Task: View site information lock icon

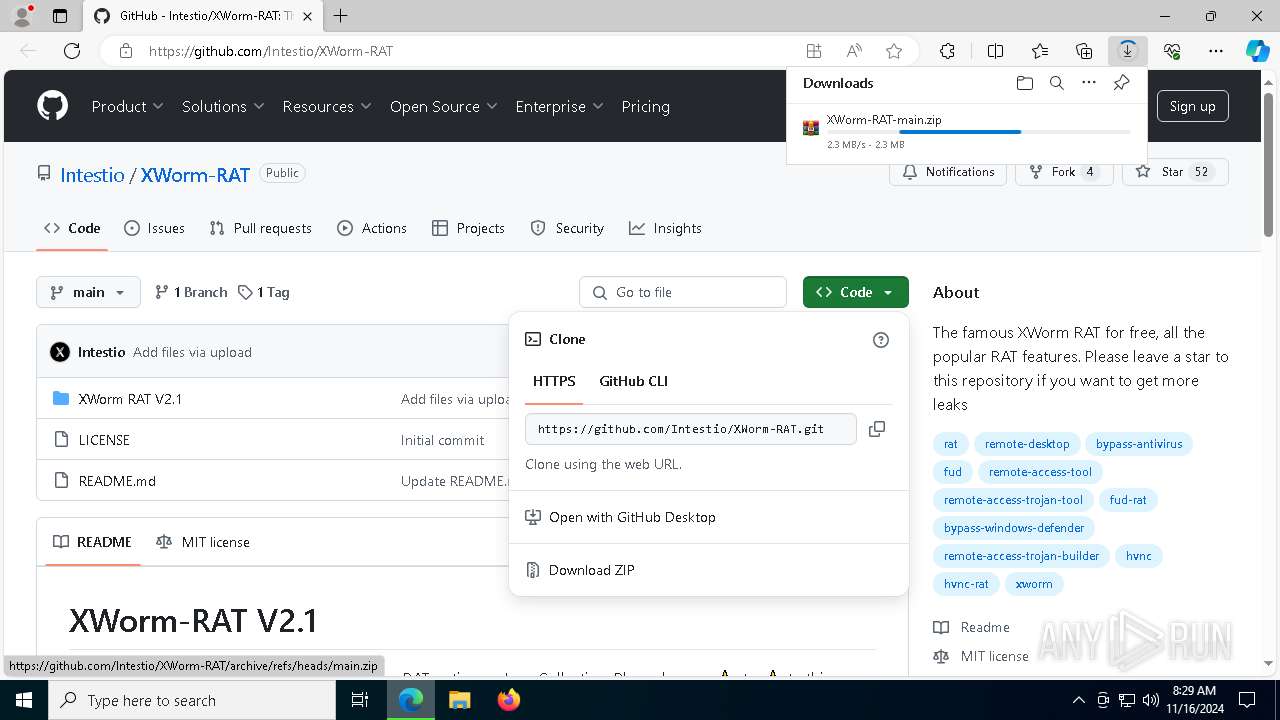Action: coord(126,51)
